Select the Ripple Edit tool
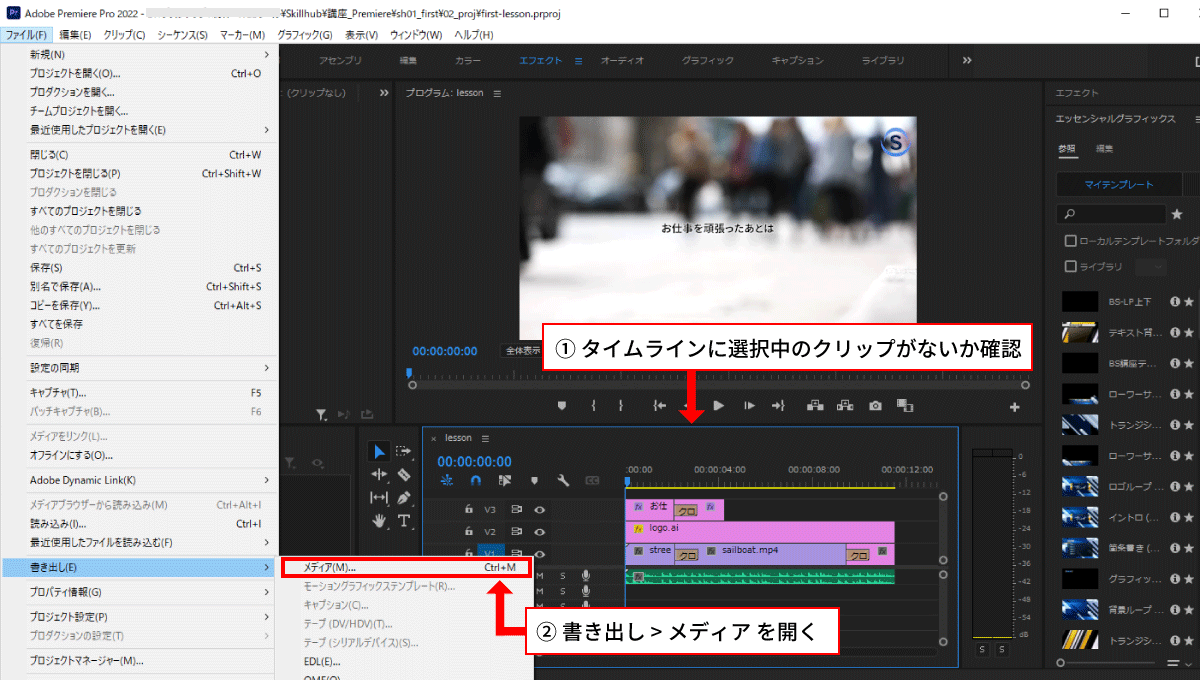This screenshot has height=680, width=1200. [x=380, y=475]
